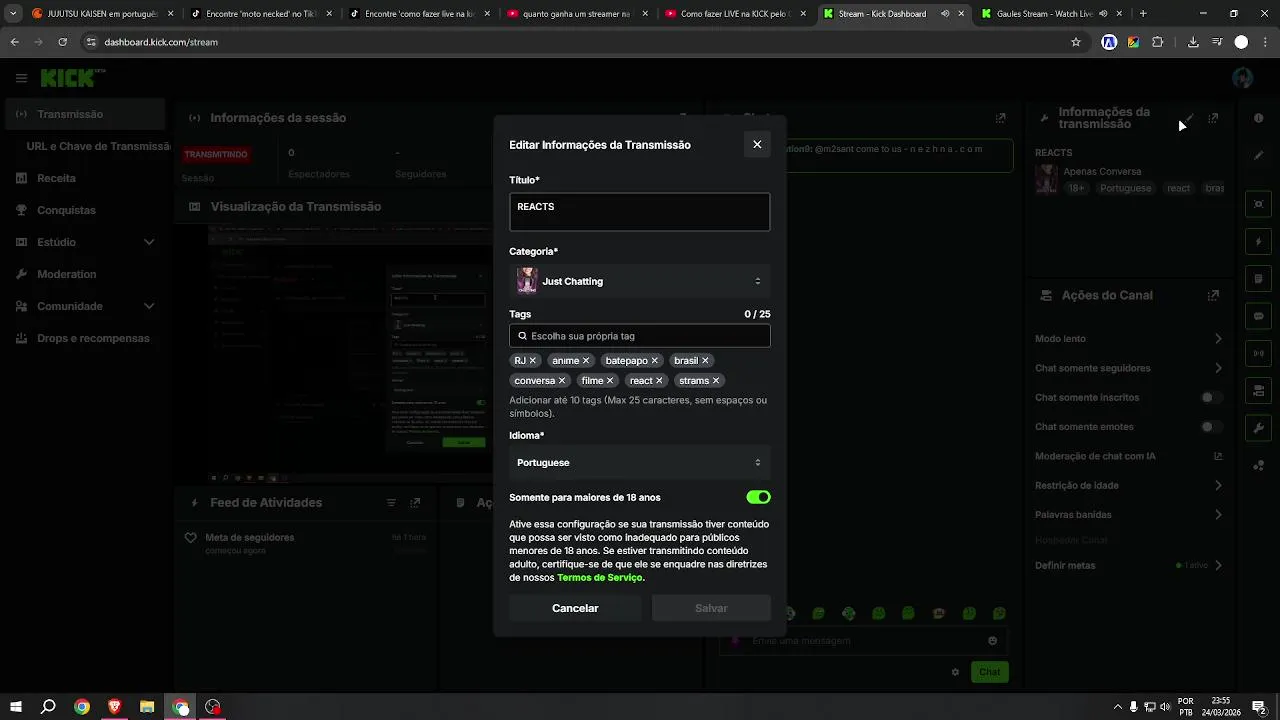Click the green Chat send button
The width and height of the screenshot is (1280, 720).
[989, 672]
